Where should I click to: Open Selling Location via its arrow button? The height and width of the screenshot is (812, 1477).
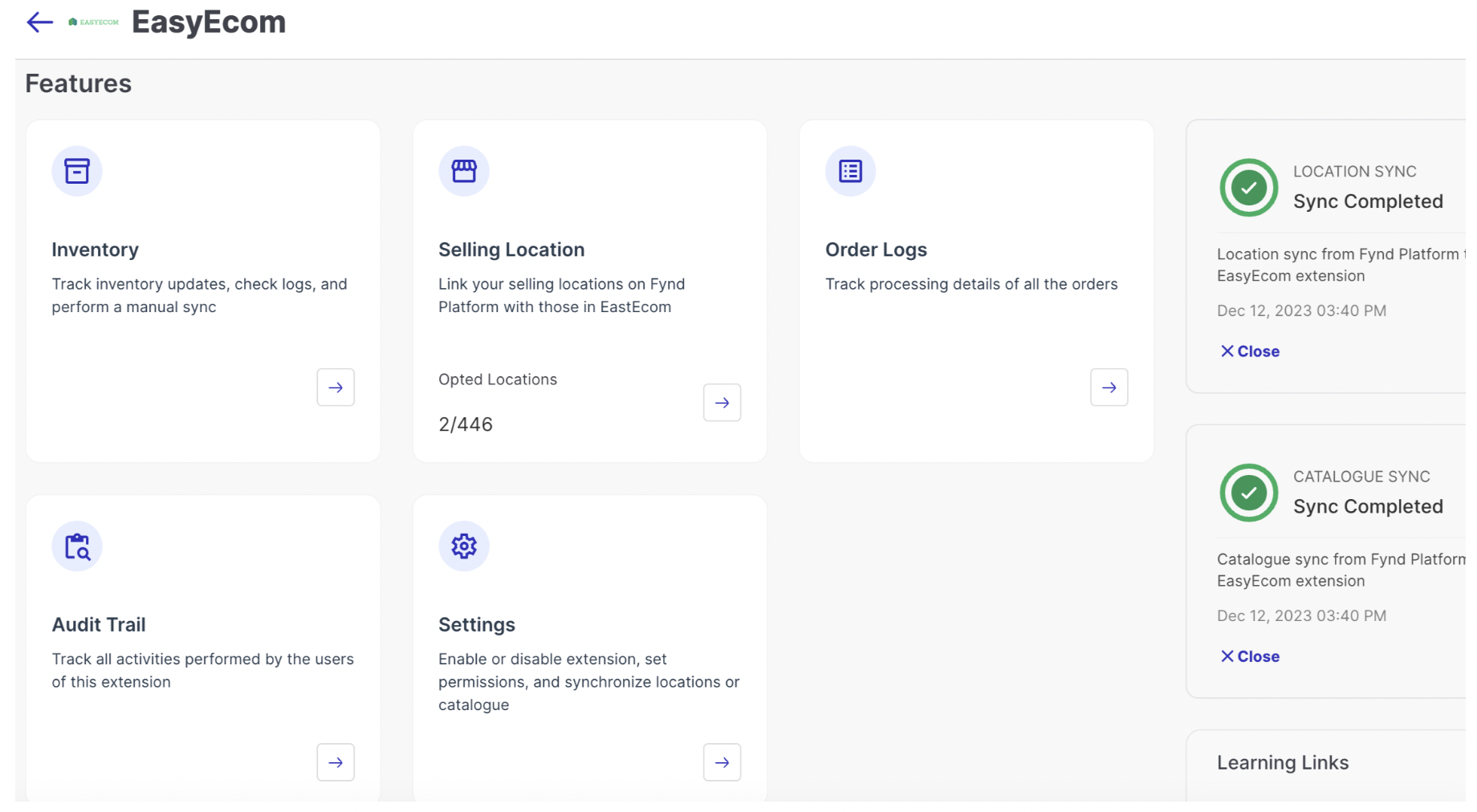click(x=722, y=403)
